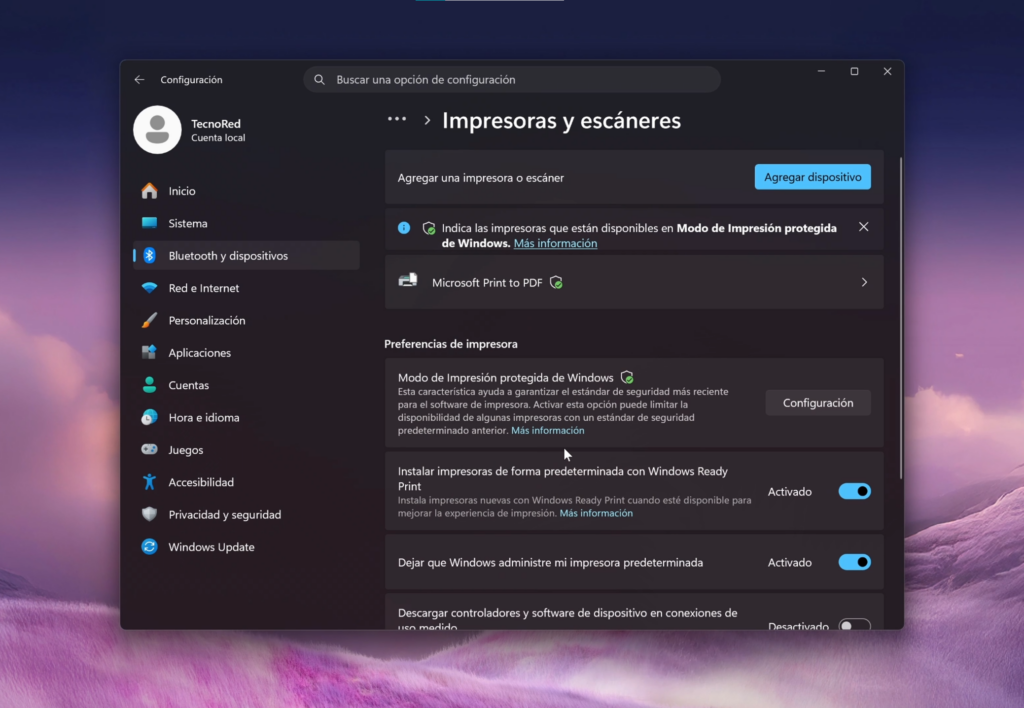
Task: Click Activado label for Windows Ready Print
Action: click(790, 492)
